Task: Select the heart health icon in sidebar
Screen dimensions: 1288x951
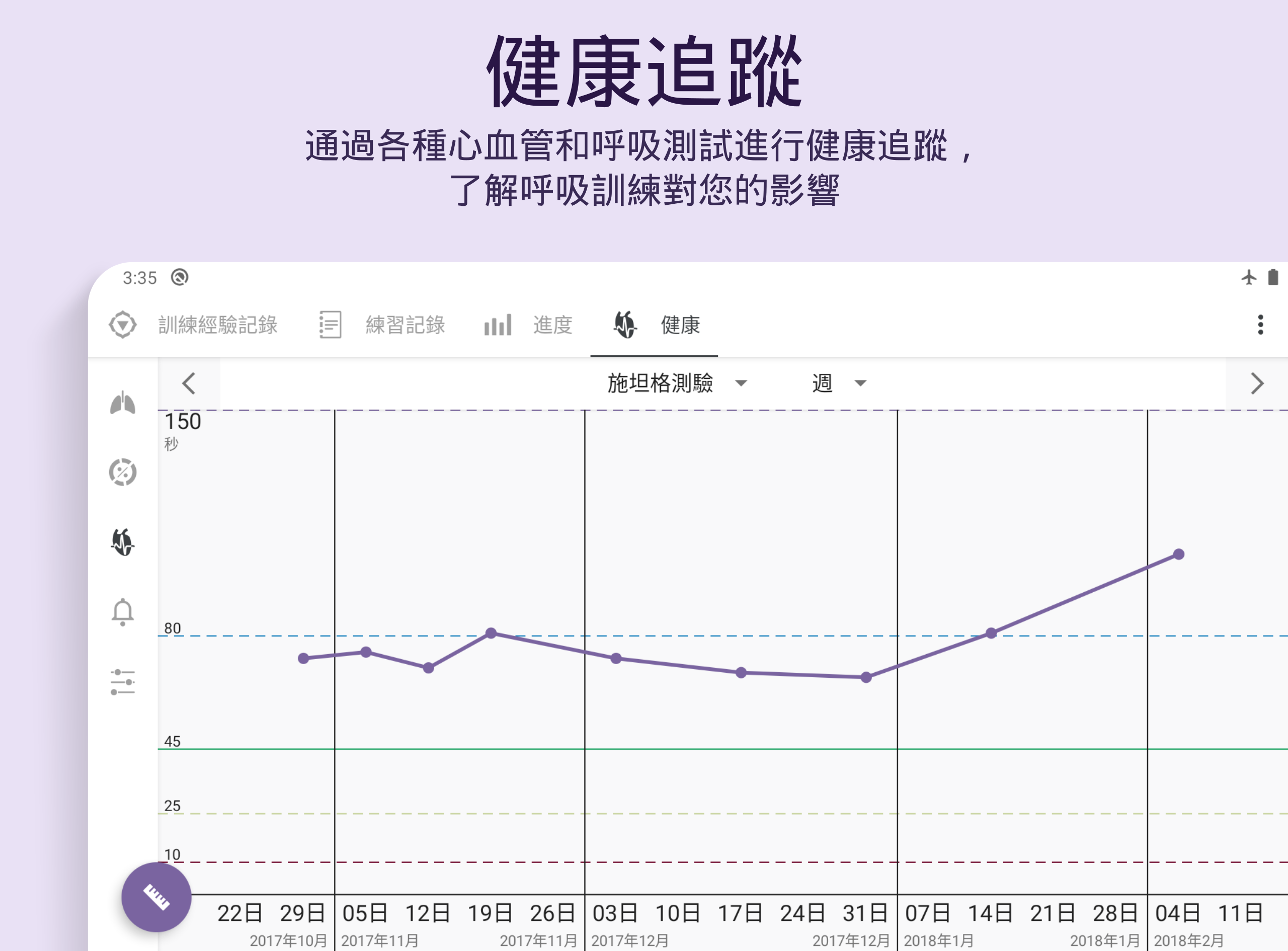Action: click(x=123, y=542)
